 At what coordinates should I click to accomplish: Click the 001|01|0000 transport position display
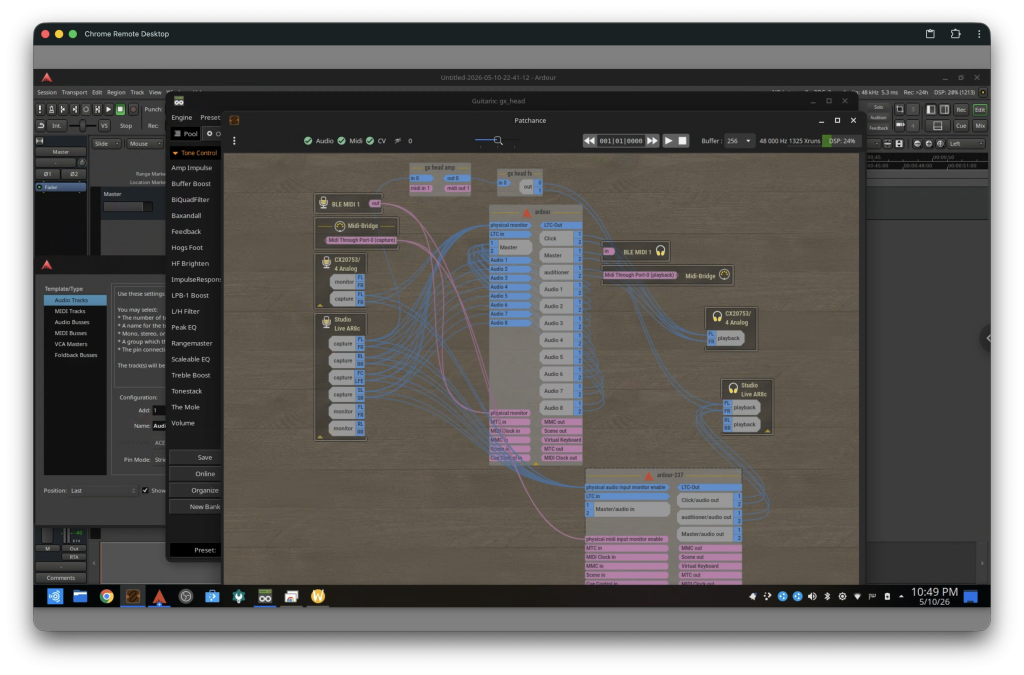point(620,140)
